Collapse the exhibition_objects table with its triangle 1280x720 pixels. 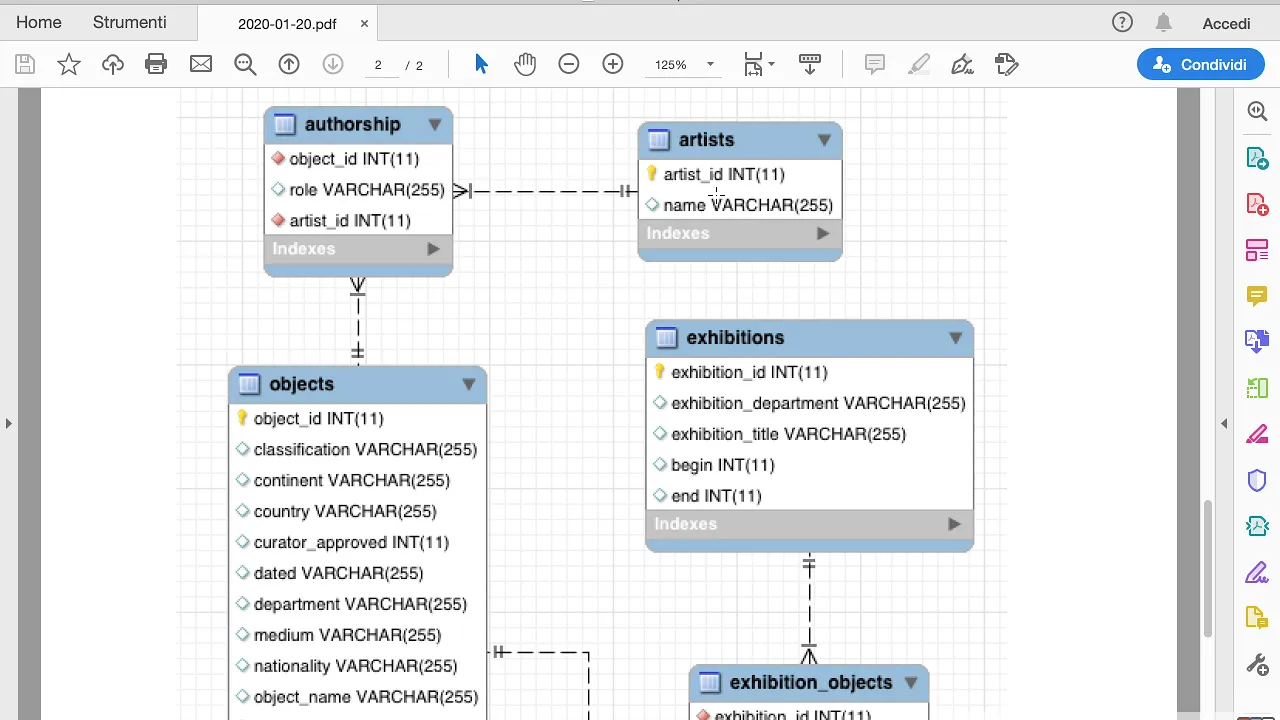911,683
